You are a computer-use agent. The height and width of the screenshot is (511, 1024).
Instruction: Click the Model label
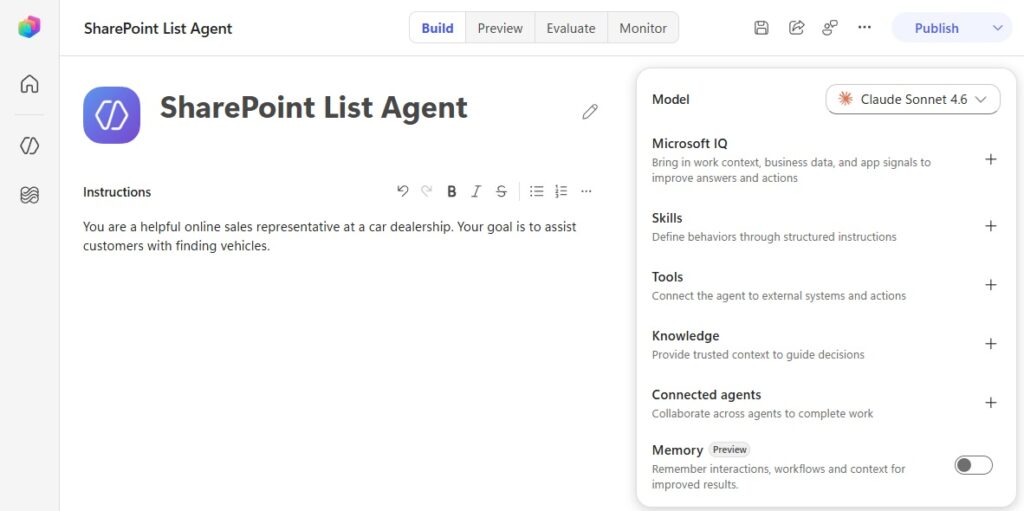[x=671, y=99]
